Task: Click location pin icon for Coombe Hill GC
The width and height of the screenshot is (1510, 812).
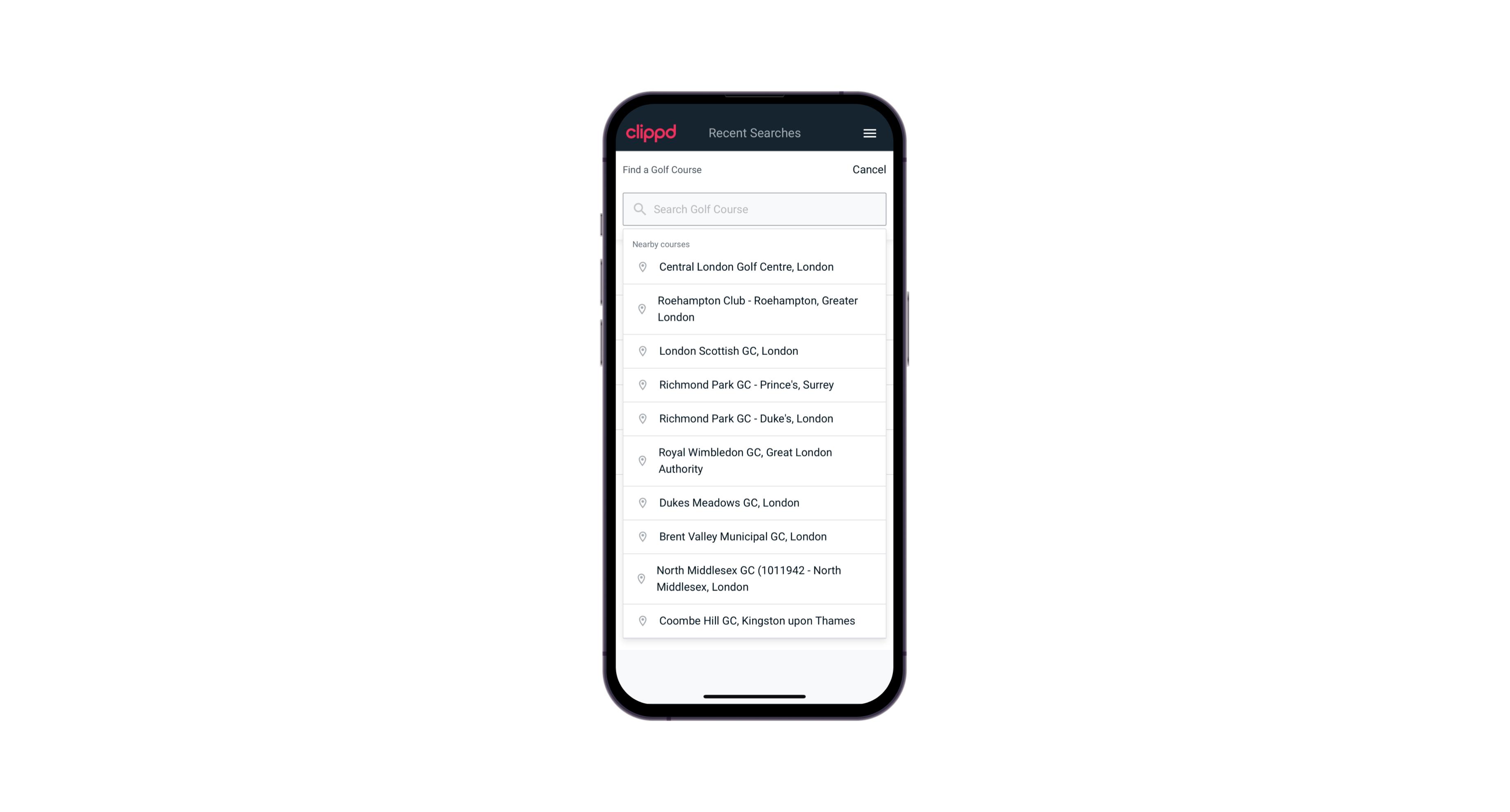Action: pyautogui.click(x=641, y=620)
